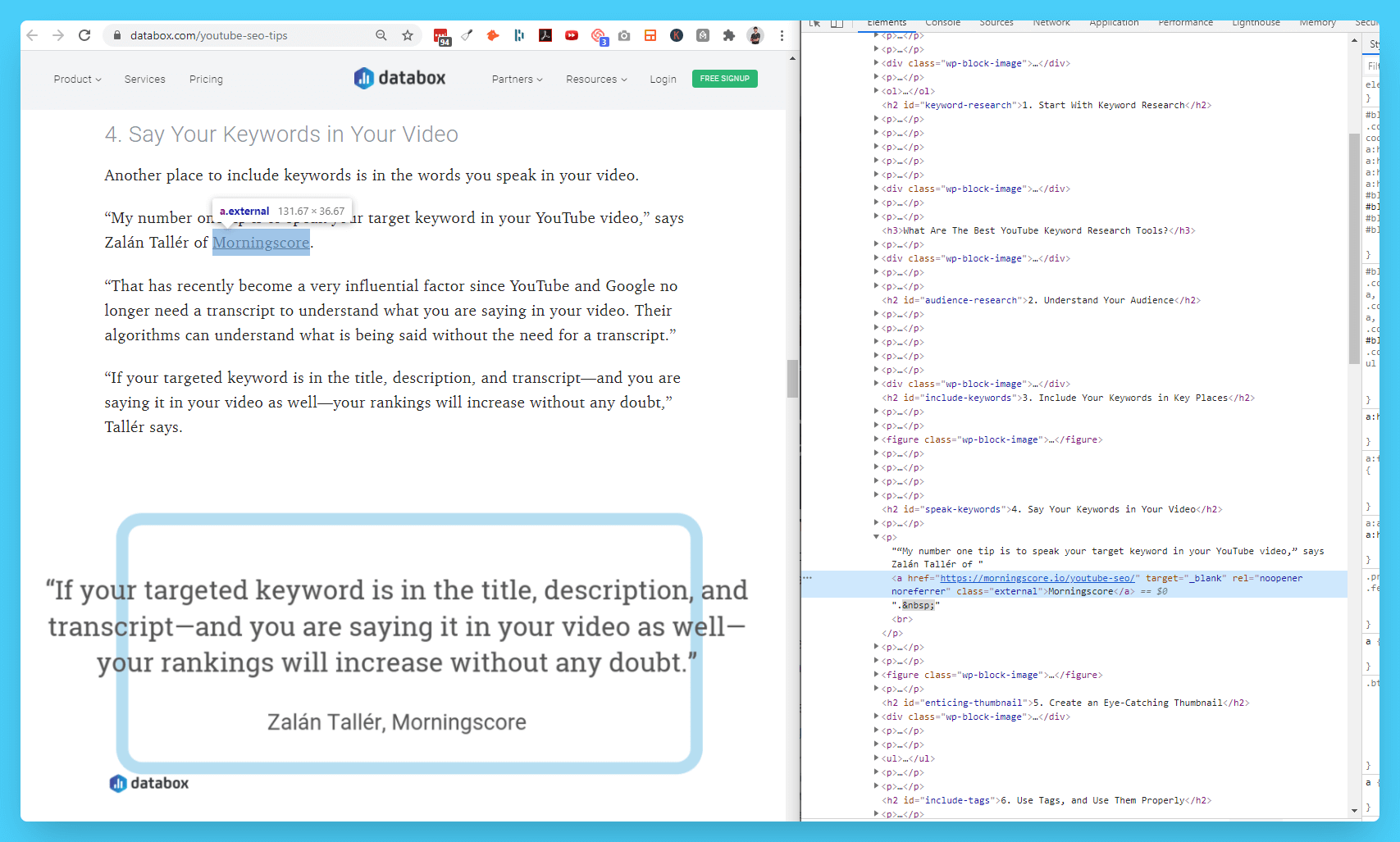Open the Product dropdown menu

pyautogui.click(x=76, y=79)
